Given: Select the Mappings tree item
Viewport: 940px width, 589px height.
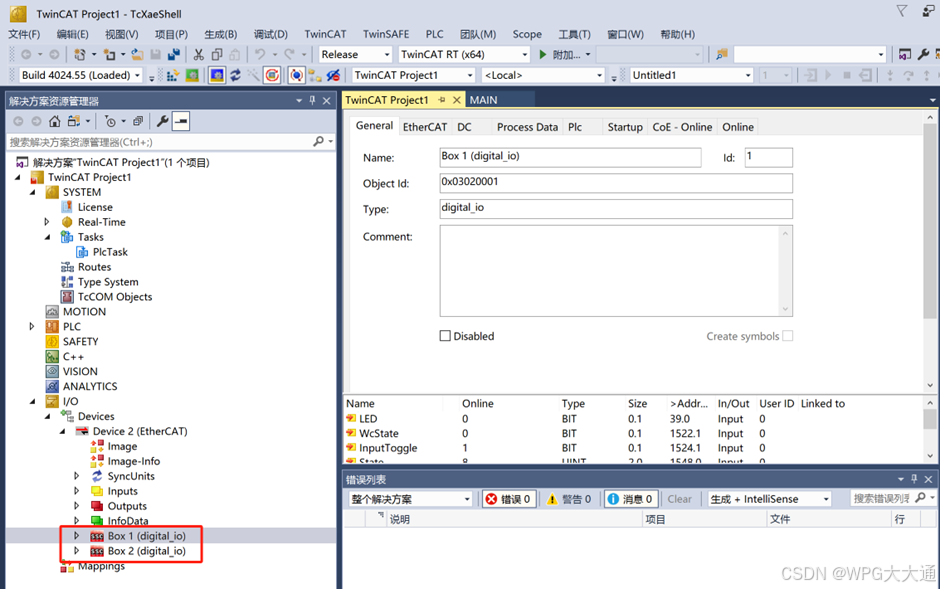Looking at the screenshot, I should (x=101, y=566).
